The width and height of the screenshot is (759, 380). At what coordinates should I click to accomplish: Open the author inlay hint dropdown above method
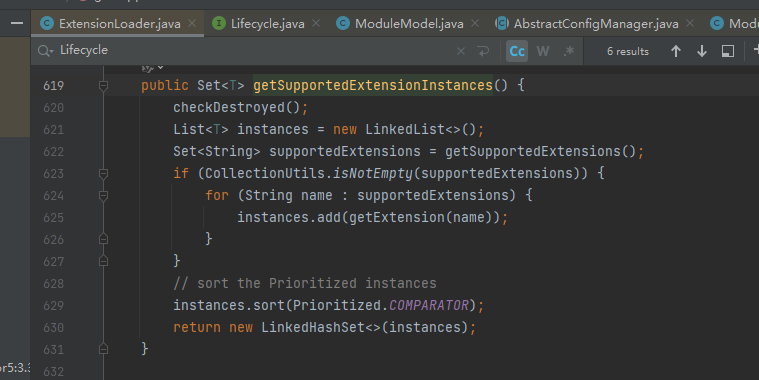[152, 68]
